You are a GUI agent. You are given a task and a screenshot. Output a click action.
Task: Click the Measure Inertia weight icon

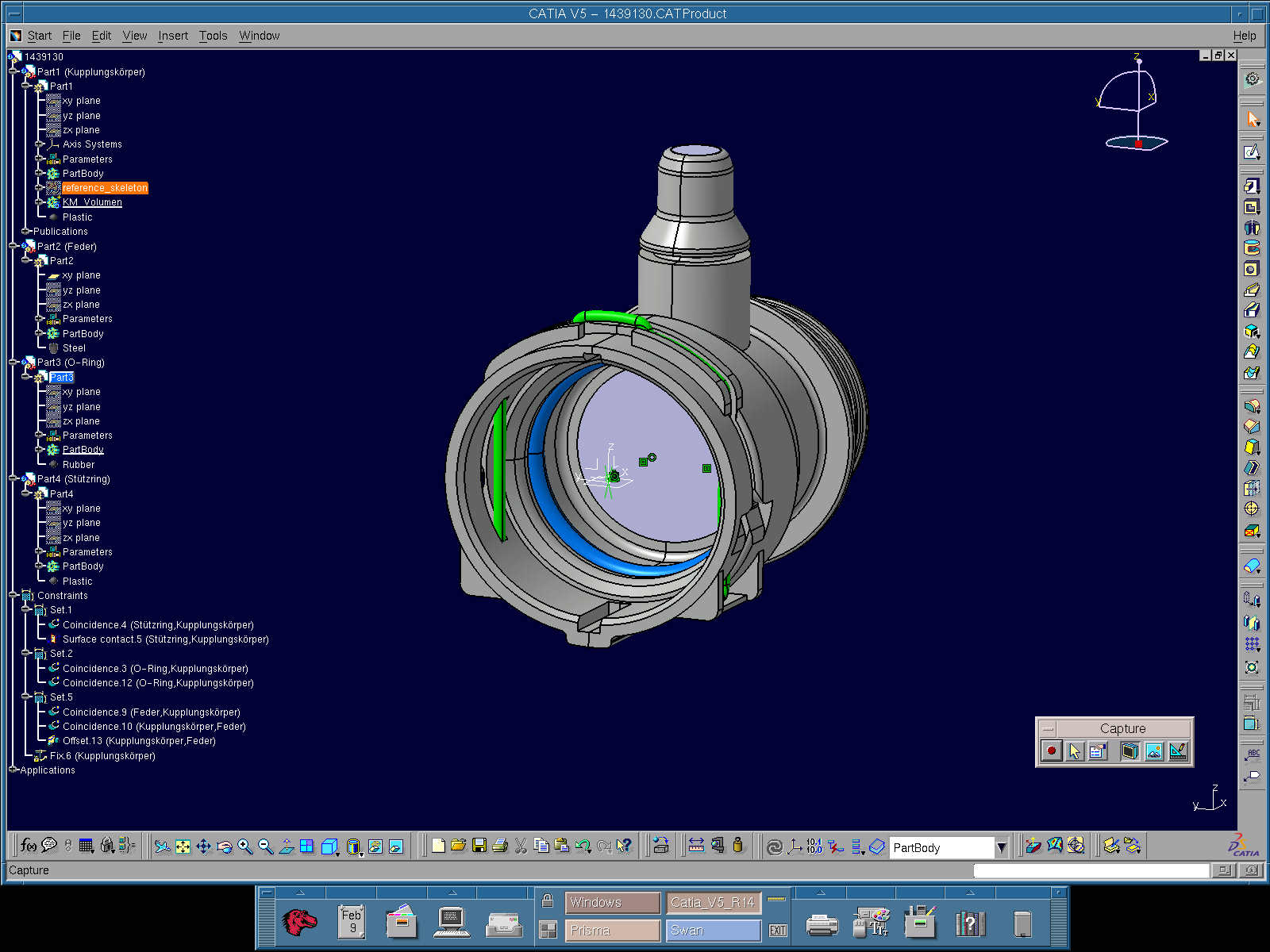click(x=737, y=846)
